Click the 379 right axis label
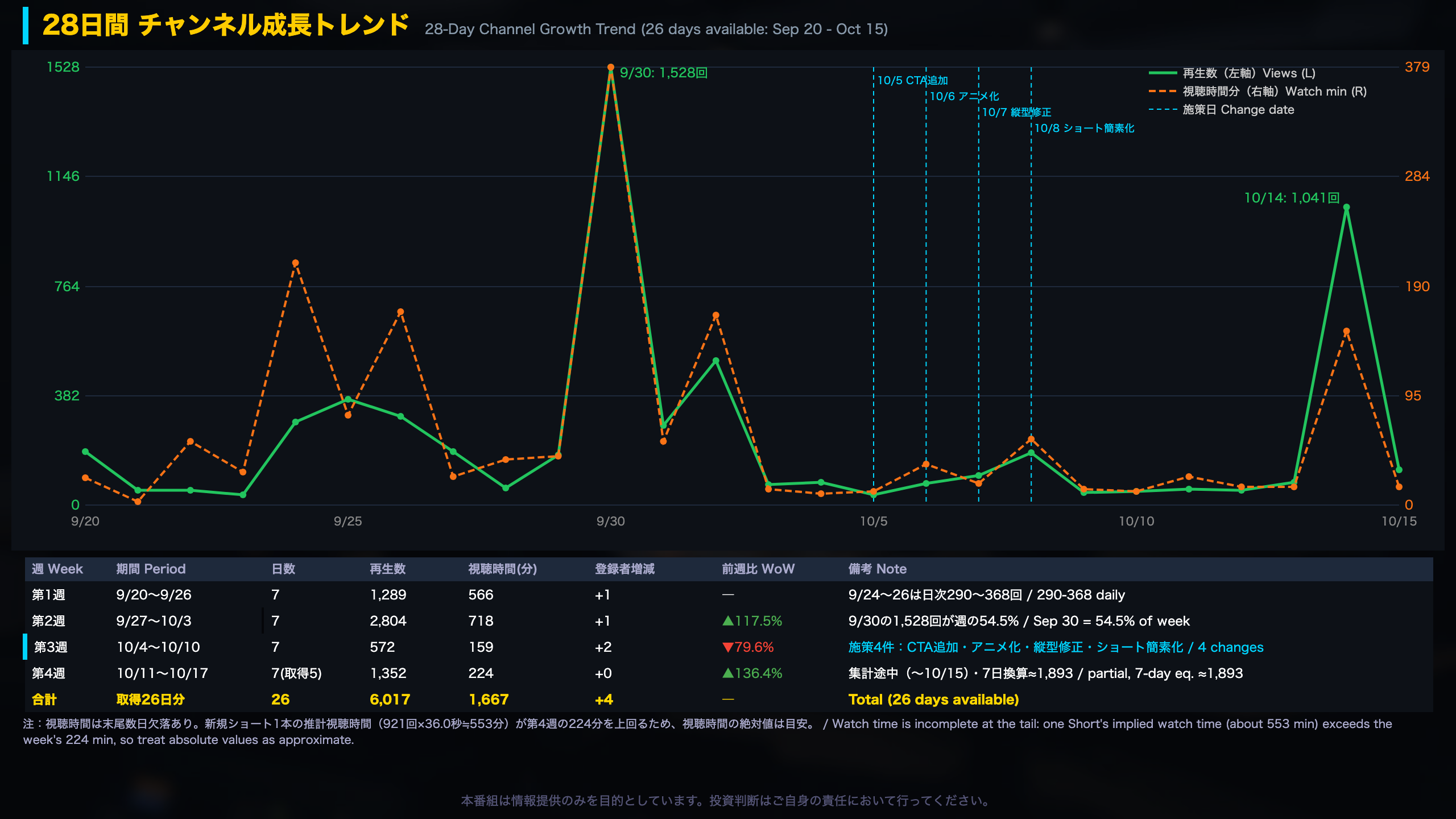Image resolution: width=1456 pixels, height=819 pixels. [1417, 67]
